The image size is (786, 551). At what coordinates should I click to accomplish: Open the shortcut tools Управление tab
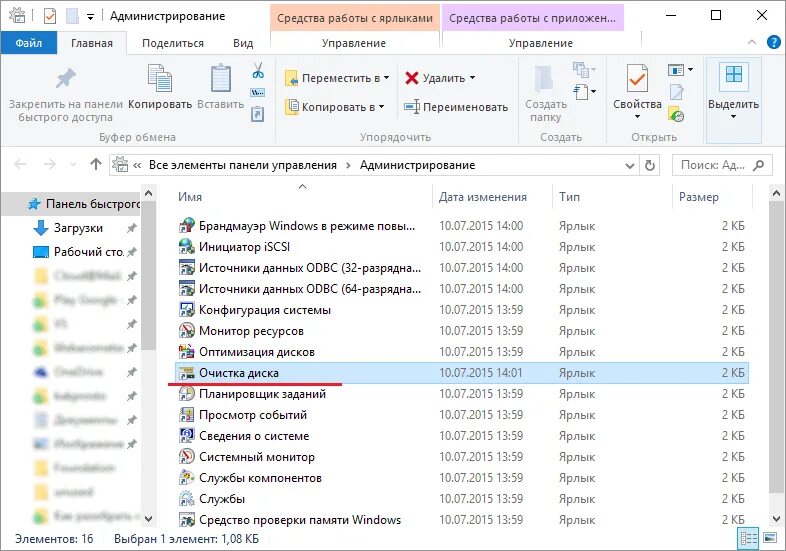coord(354,43)
